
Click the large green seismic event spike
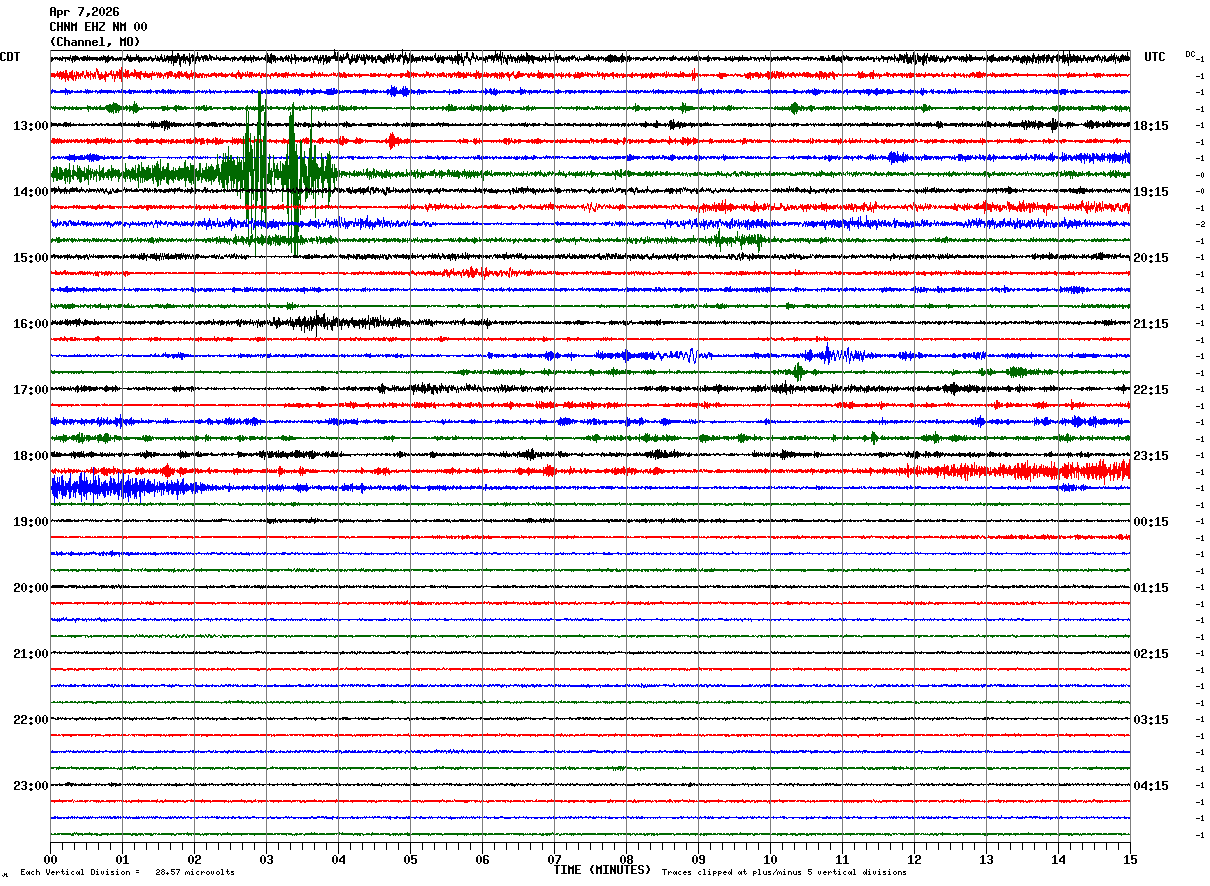(275, 172)
